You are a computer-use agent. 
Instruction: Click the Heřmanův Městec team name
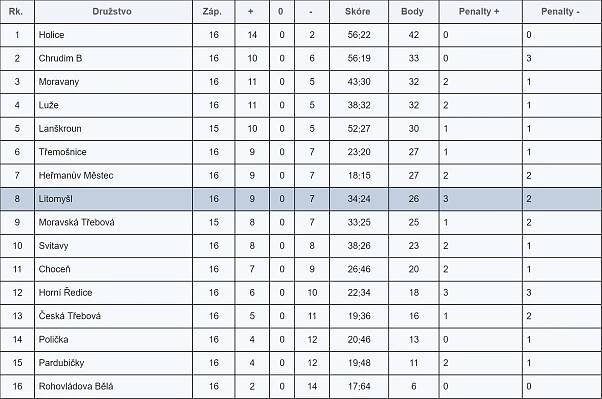(76, 175)
